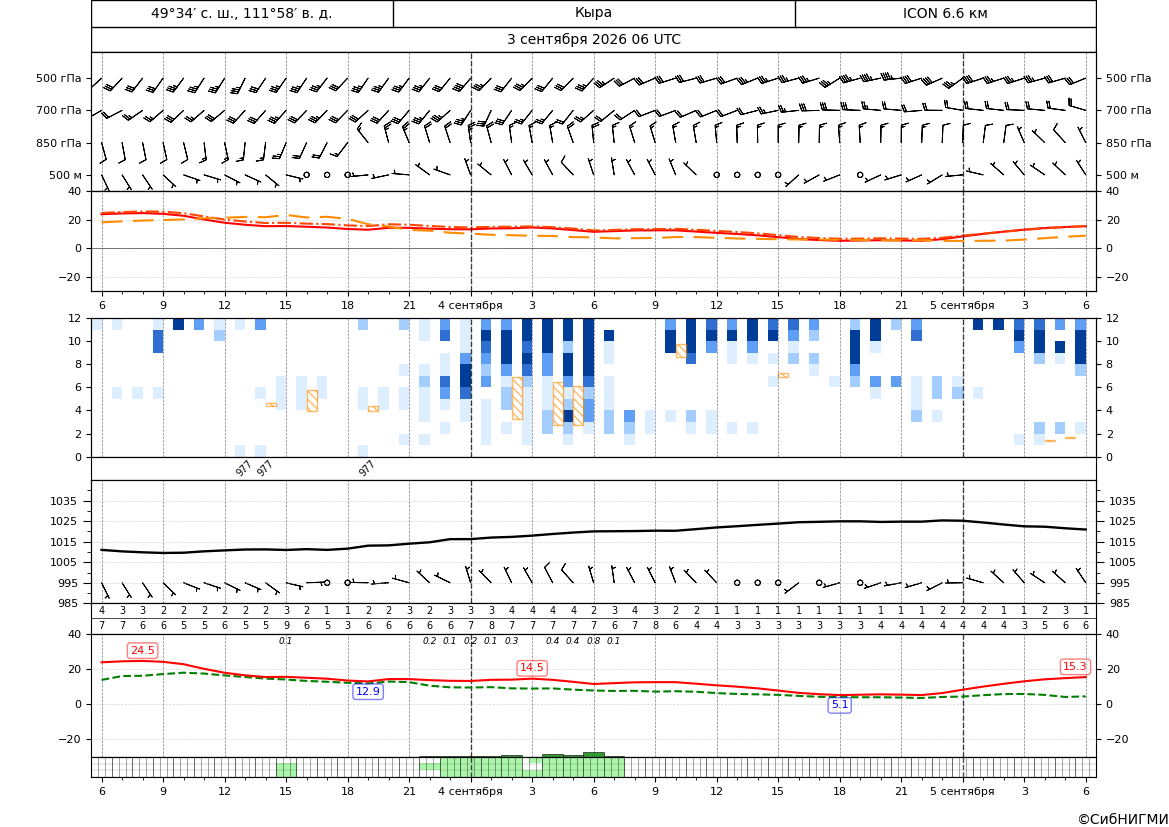
Task: Click the ICON 6.6 км model header
Action: point(945,13)
